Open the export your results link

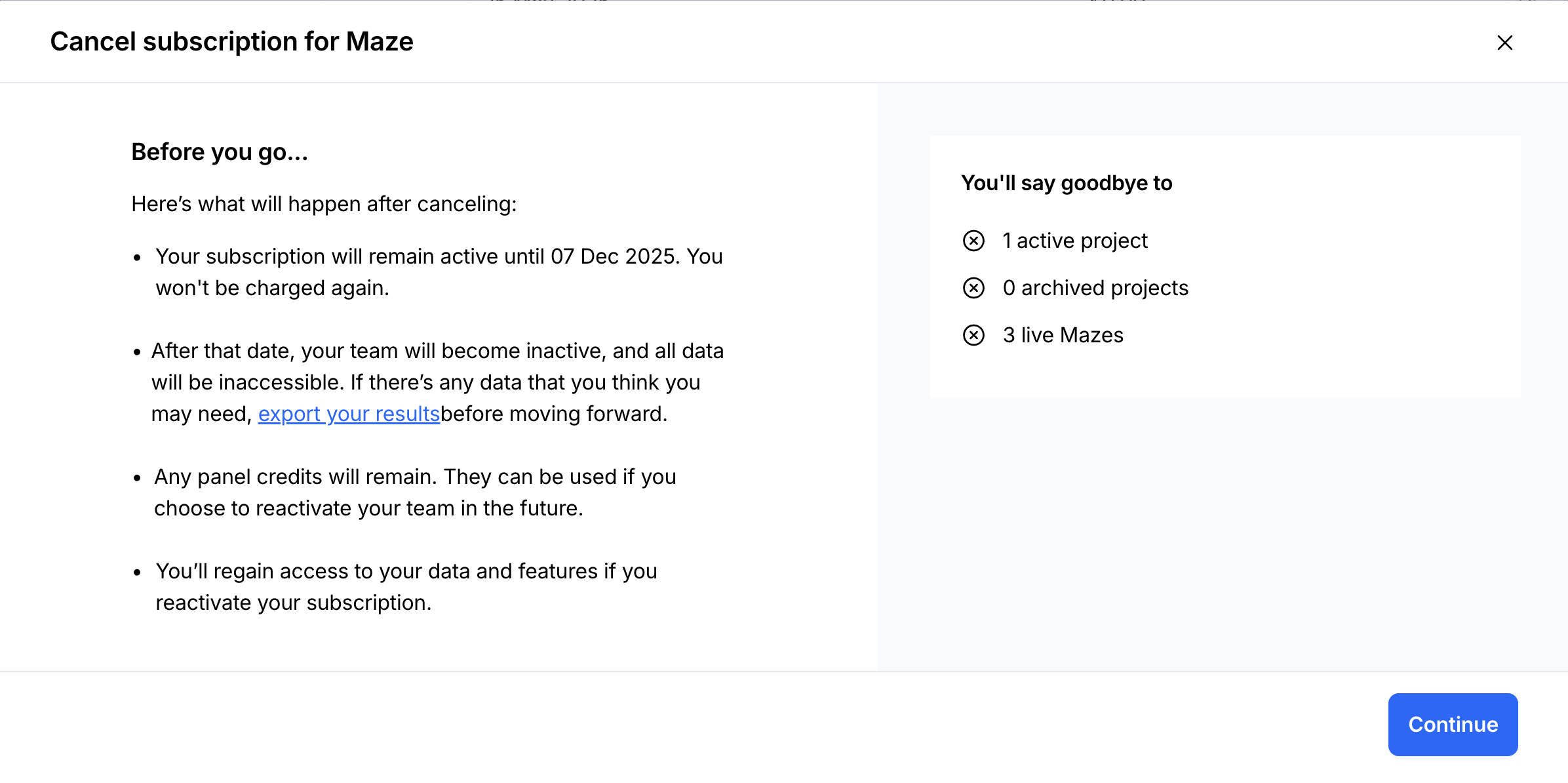tap(349, 414)
